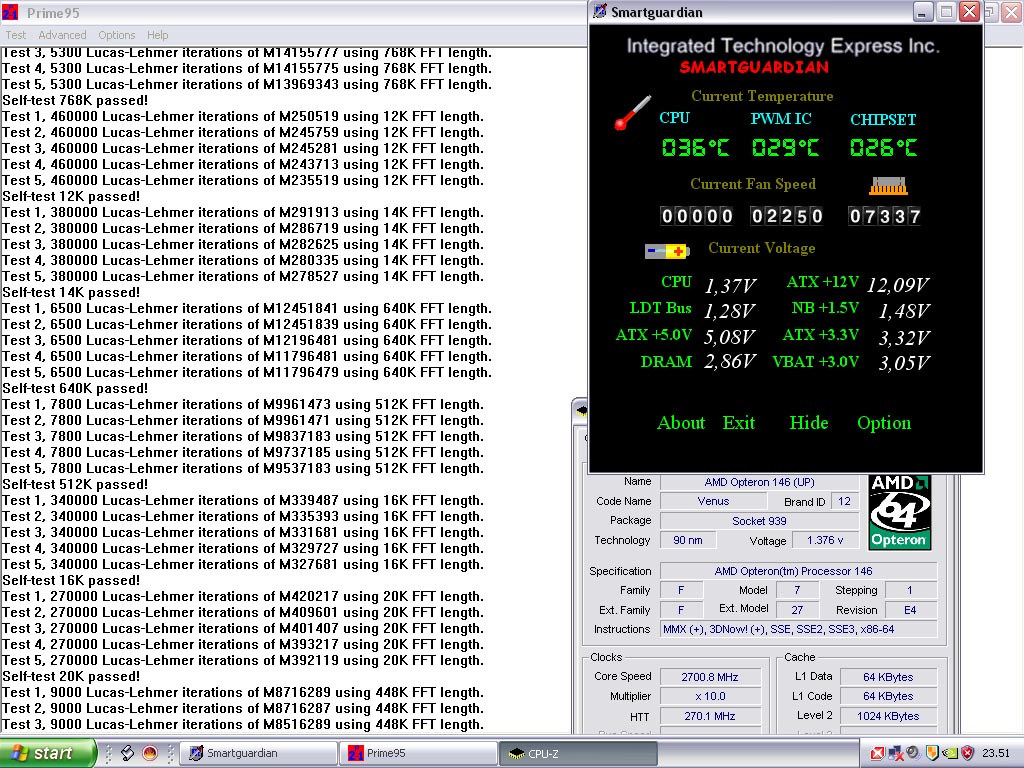The image size is (1024, 768).
Task: Click the Code Name field Venus
Action: pyautogui.click(x=713, y=502)
